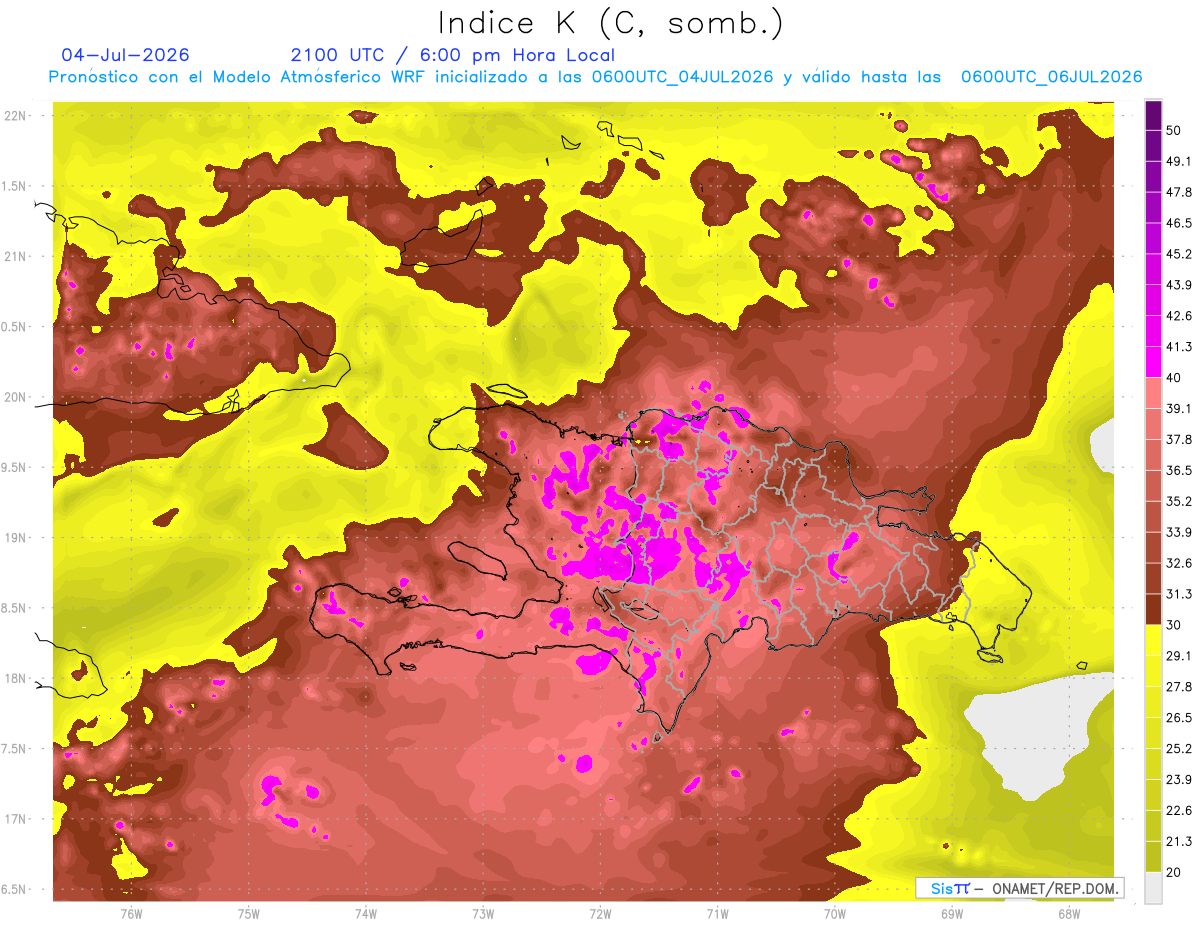Click the colorbar label "49.1"
Screen dimensions: 1200x927
[1179, 161]
